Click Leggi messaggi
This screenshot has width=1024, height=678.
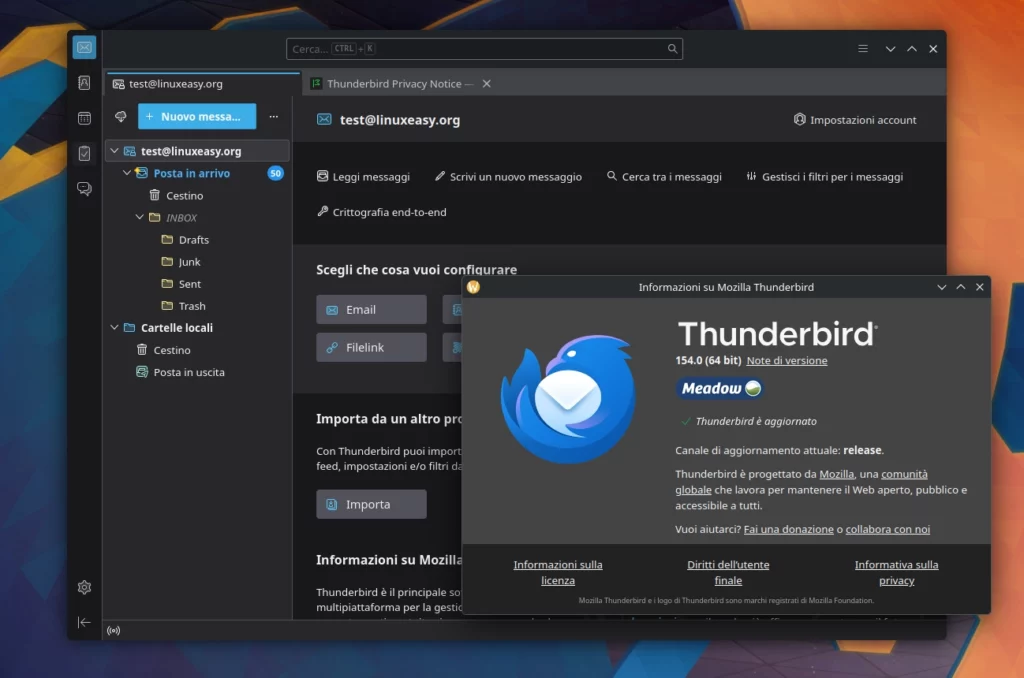(x=363, y=176)
